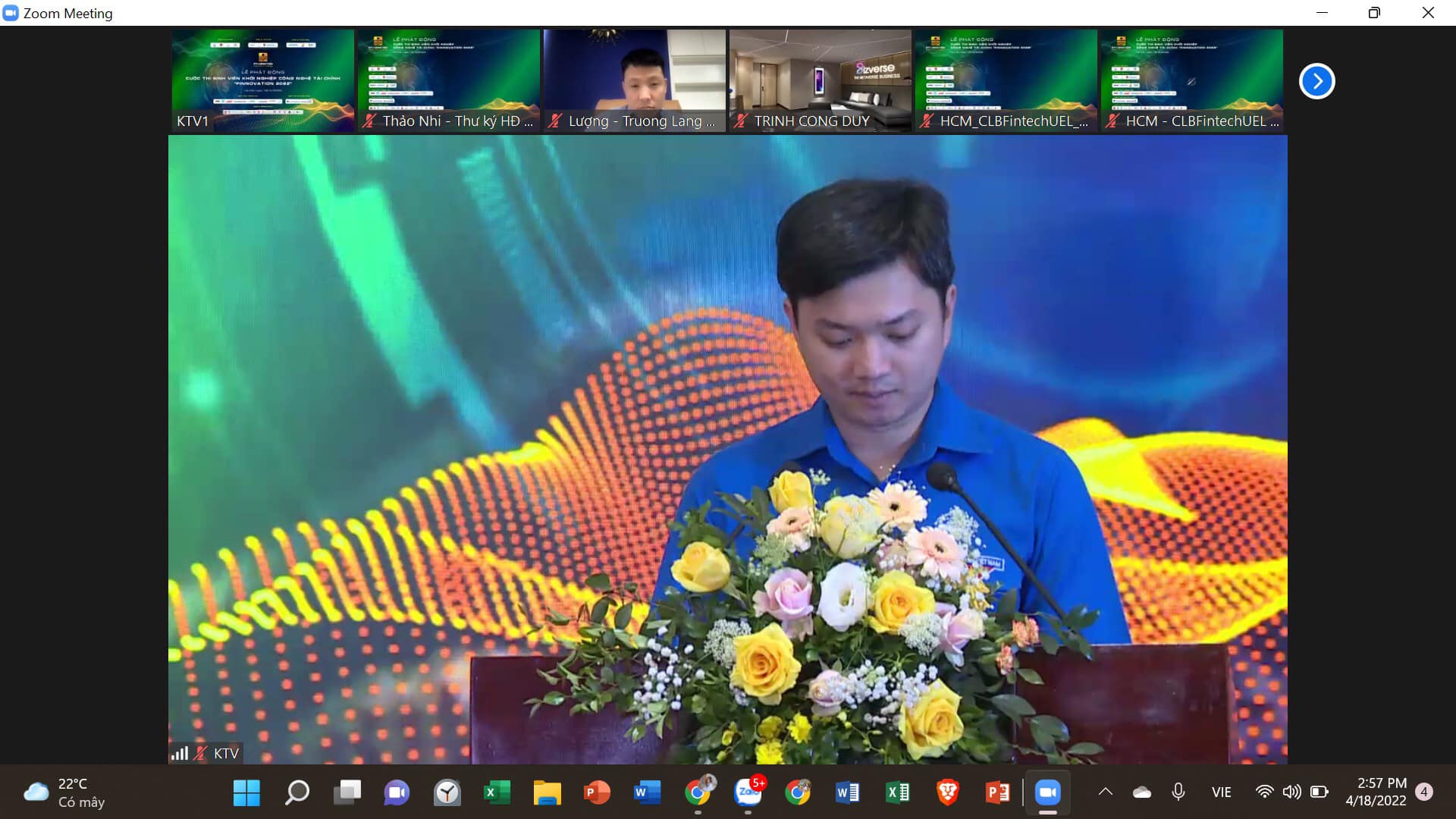Open Windows Search from taskbar
Image resolution: width=1456 pixels, height=819 pixels.
297,792
